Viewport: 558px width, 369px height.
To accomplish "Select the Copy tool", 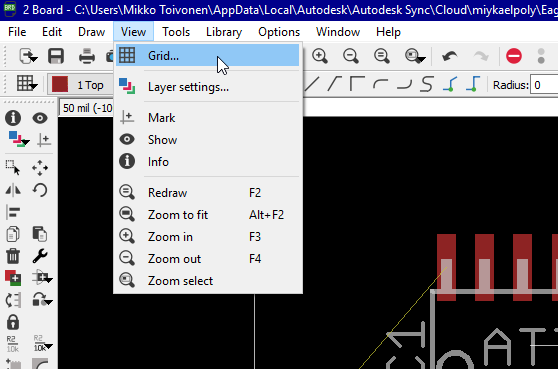I will click(13, 234).
